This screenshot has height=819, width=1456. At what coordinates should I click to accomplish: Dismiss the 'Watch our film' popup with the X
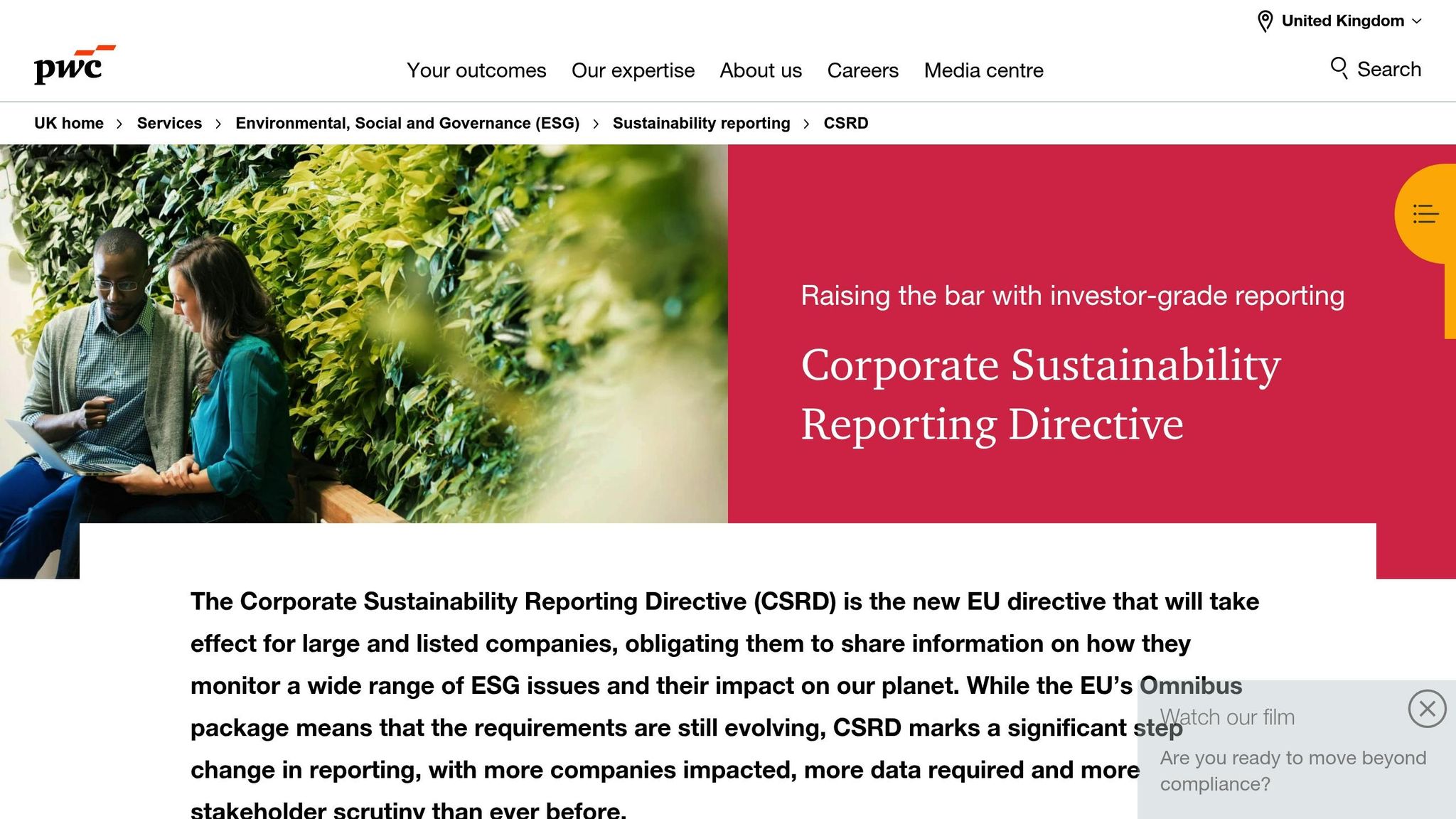1428,709
